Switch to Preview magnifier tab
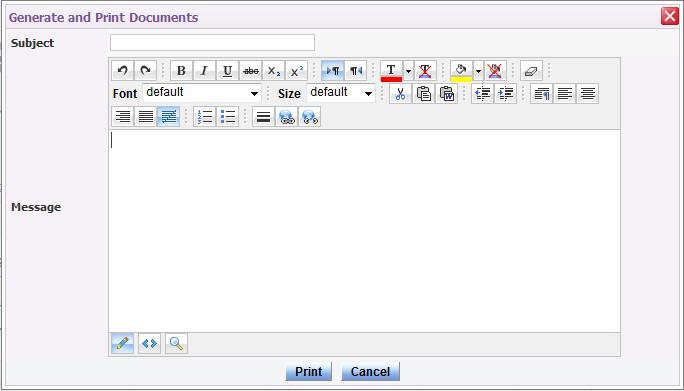 pos(177,344)
